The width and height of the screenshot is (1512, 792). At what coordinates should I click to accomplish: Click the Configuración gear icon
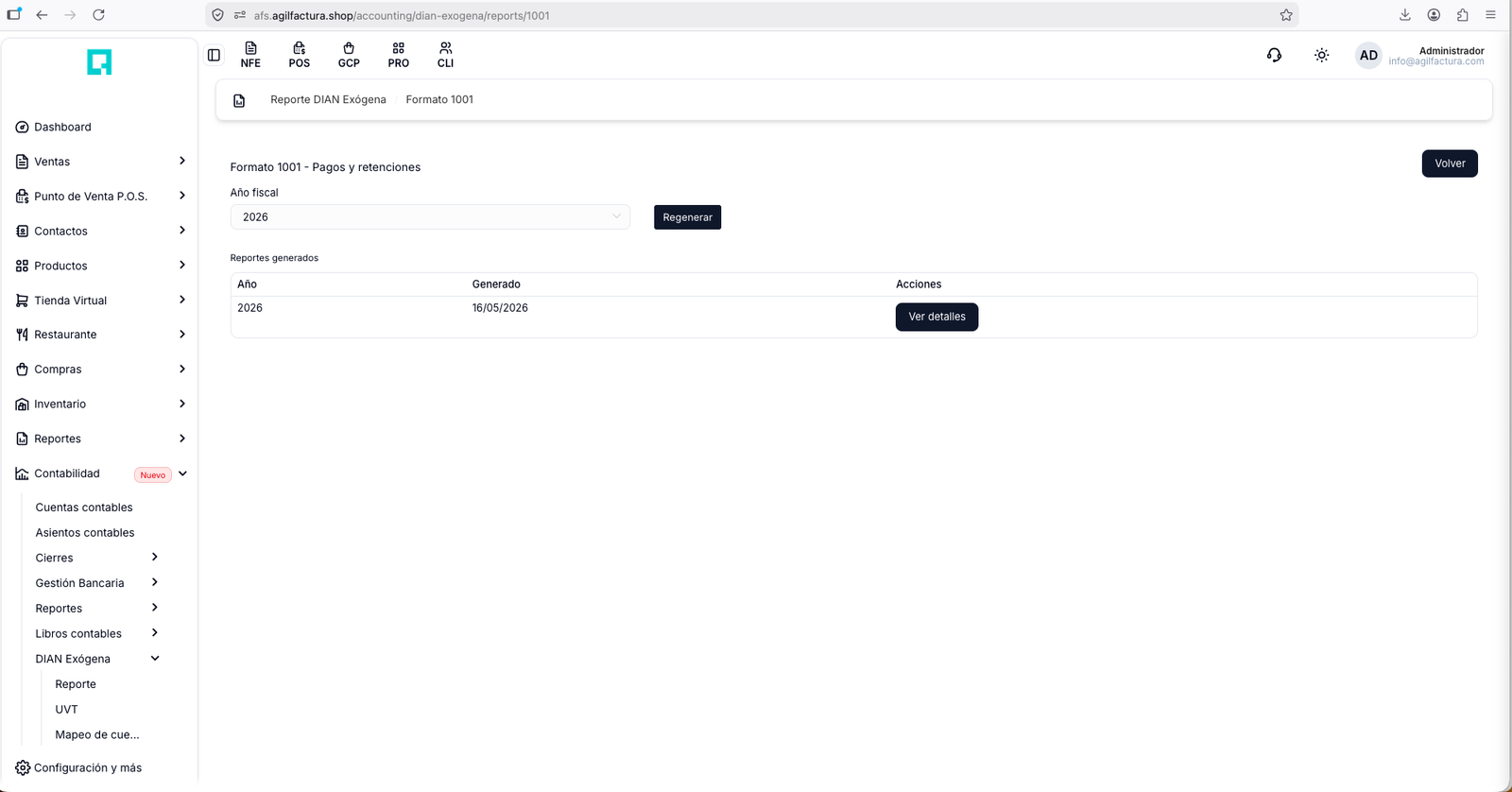coord(23,767)
